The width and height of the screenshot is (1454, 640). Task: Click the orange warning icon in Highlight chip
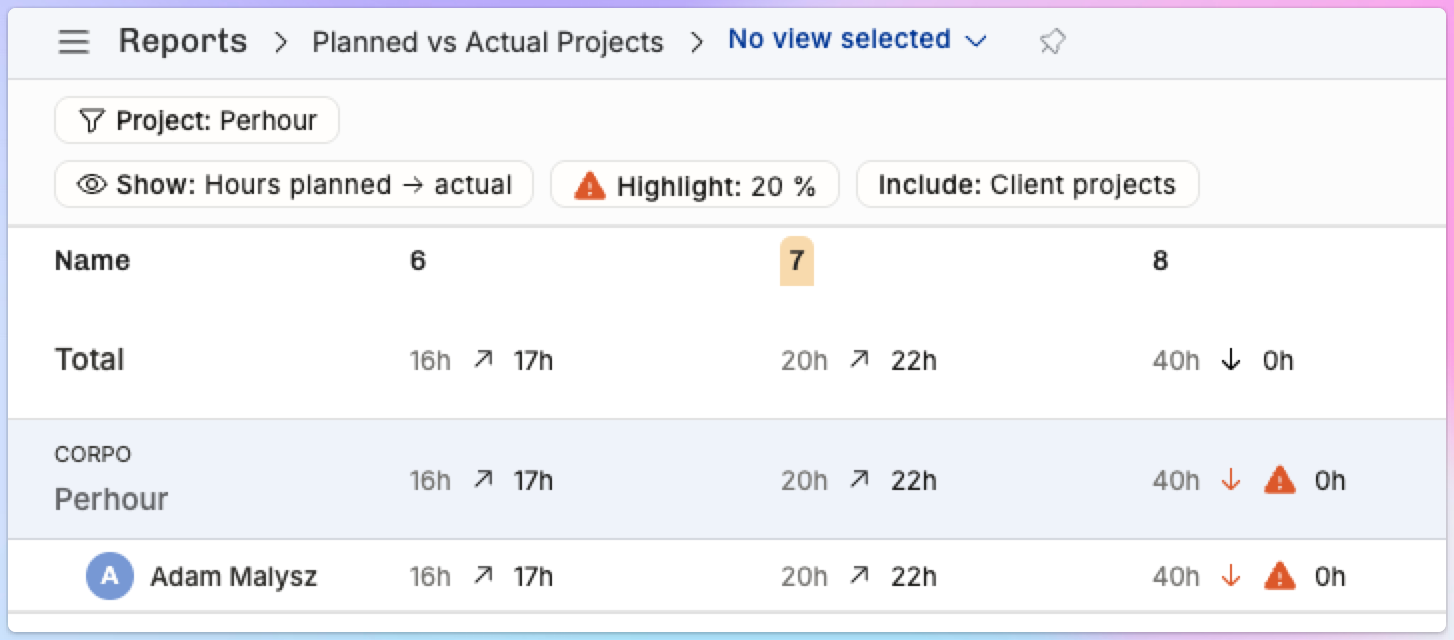pos(590,185)
